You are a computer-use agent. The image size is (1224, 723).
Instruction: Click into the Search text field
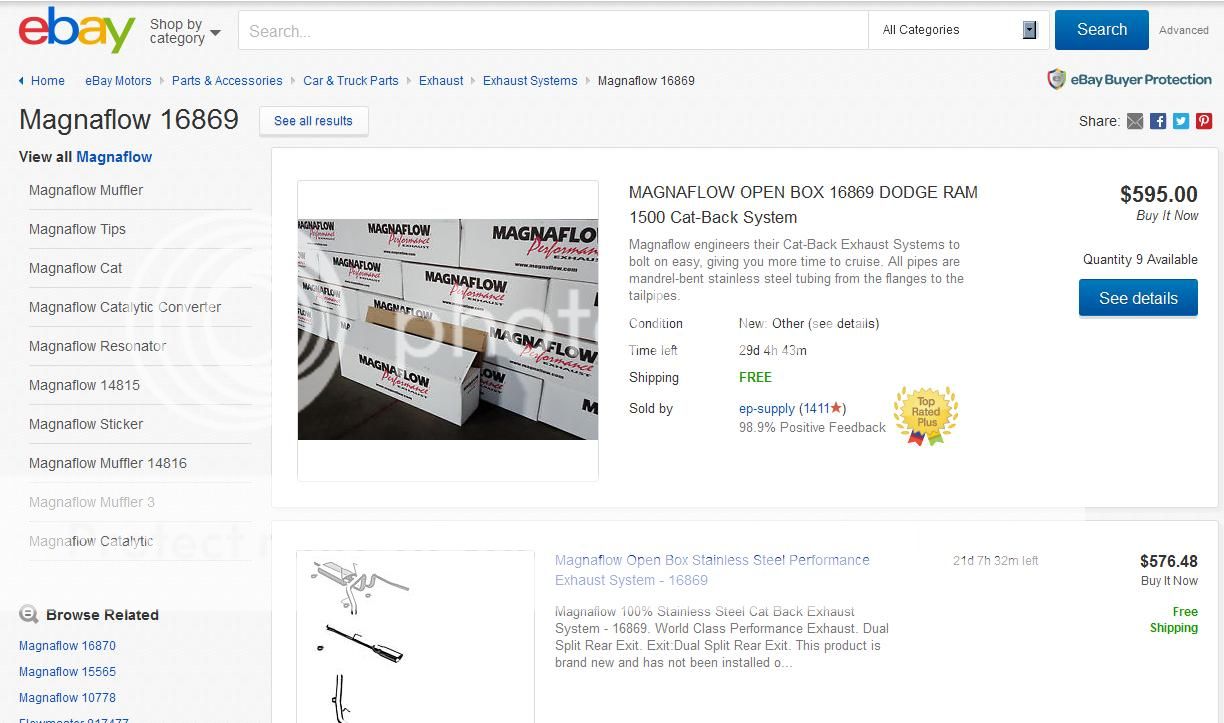tap(553, 31)
